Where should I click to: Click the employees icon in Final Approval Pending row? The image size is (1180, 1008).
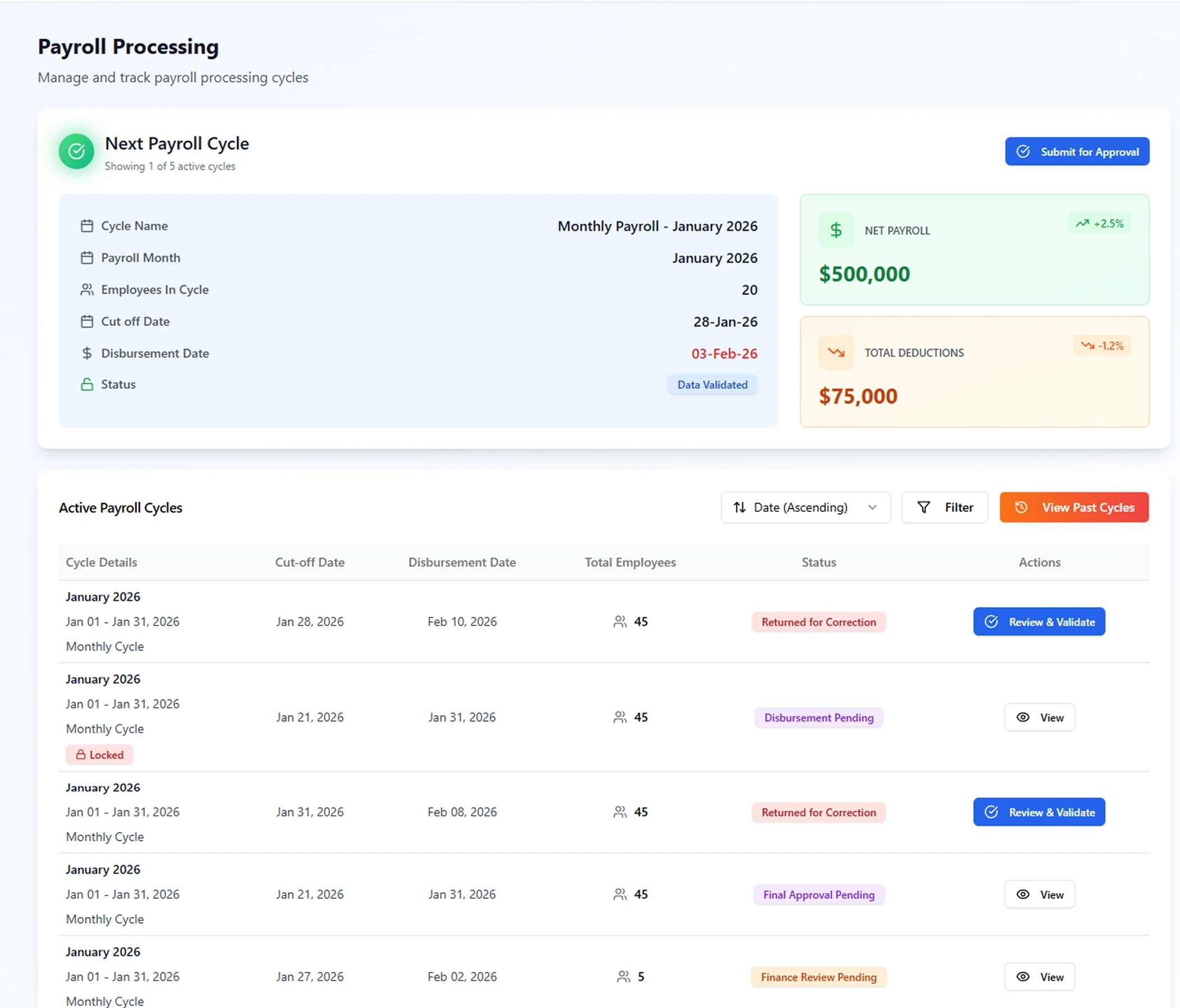coord(620,895)
